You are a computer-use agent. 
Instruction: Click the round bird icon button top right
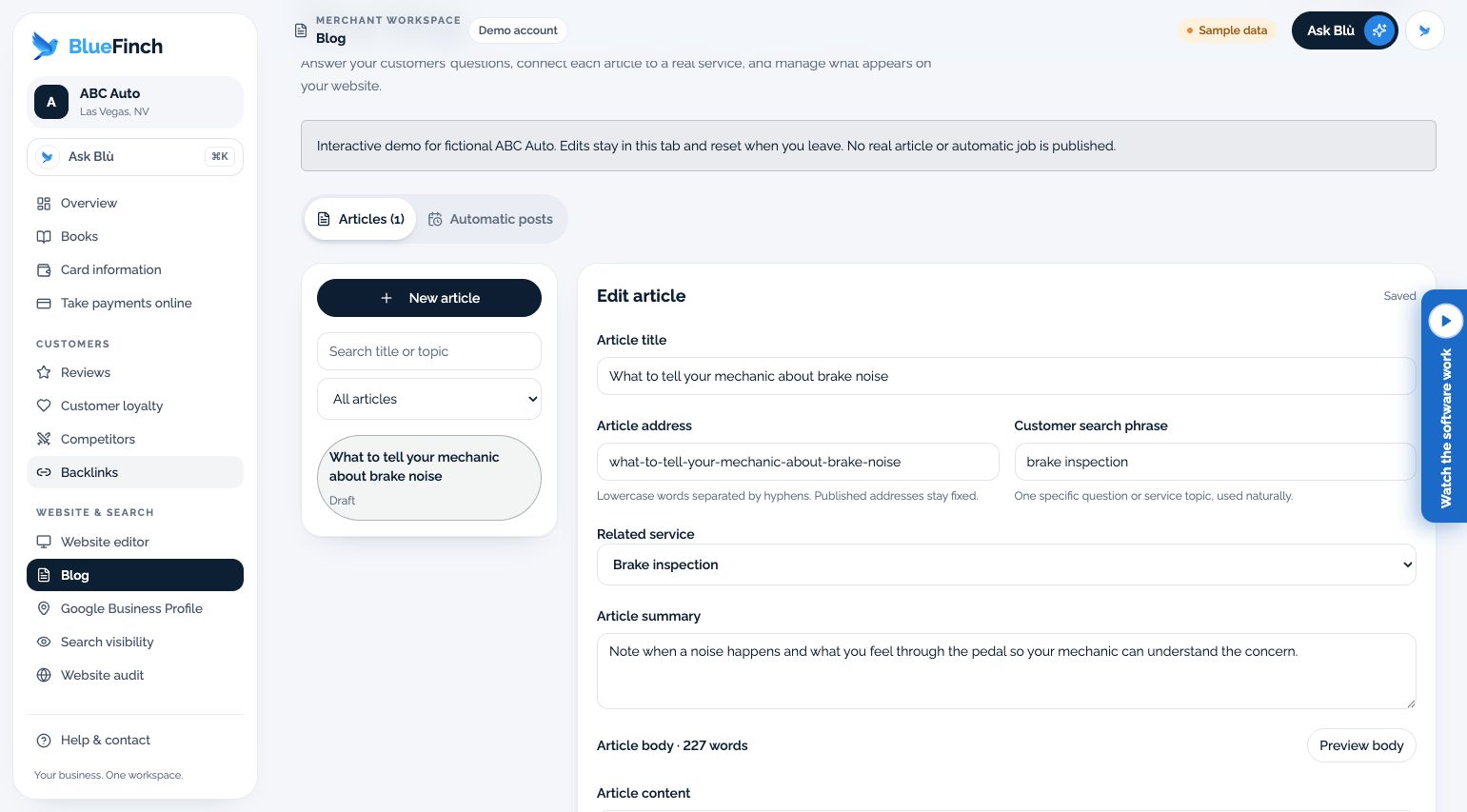coord(1424,30)
